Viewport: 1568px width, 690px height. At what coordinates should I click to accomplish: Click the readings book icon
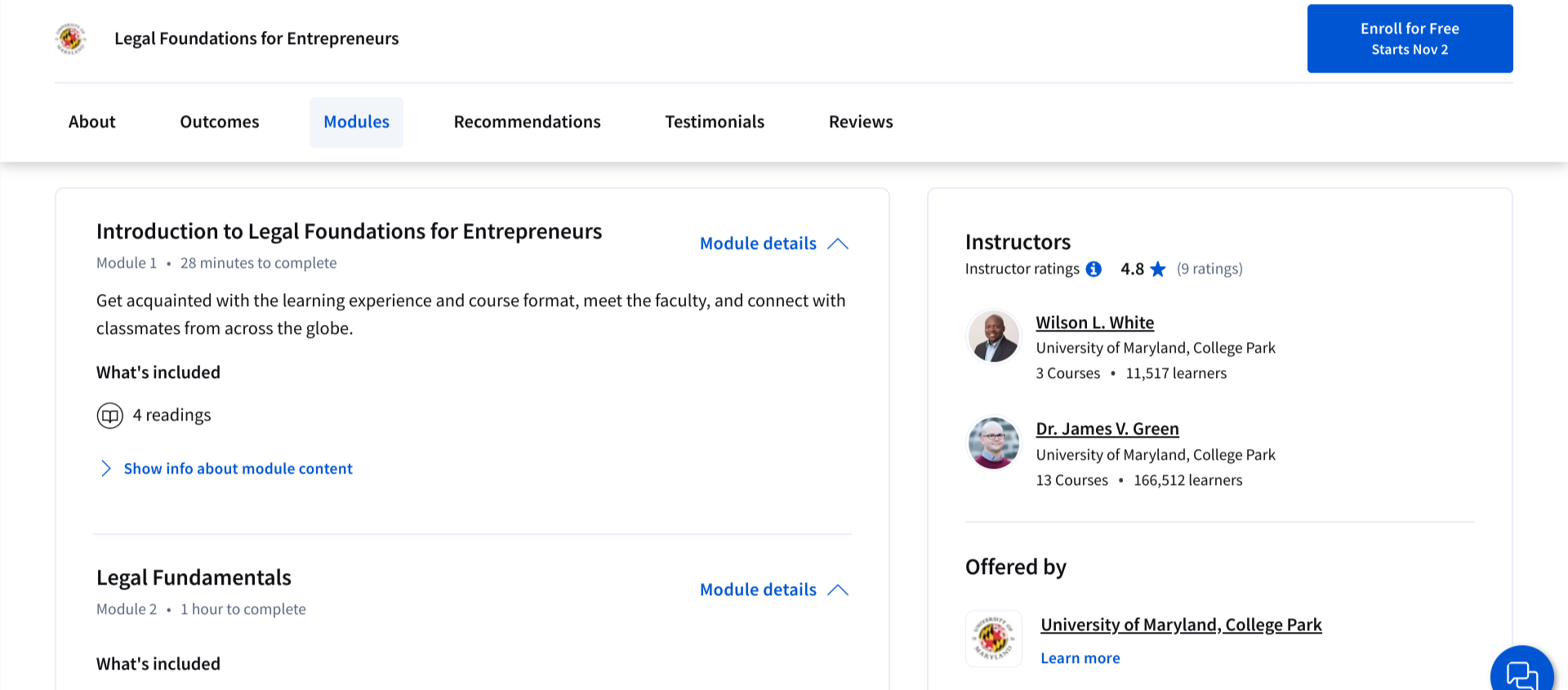click(x=110, y=416)
